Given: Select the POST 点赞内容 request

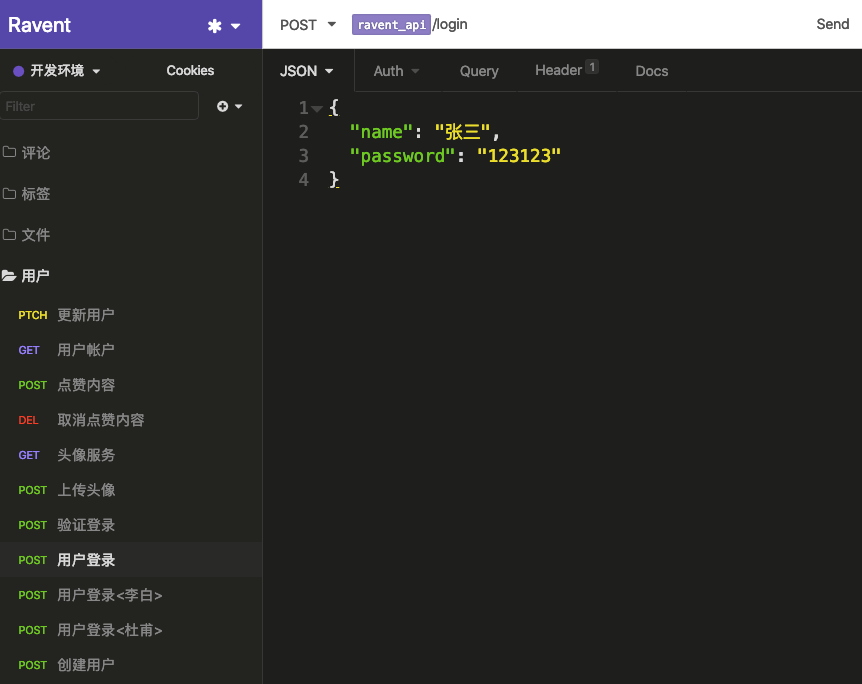Looking at the screenshot, I should tap(131, 385).
